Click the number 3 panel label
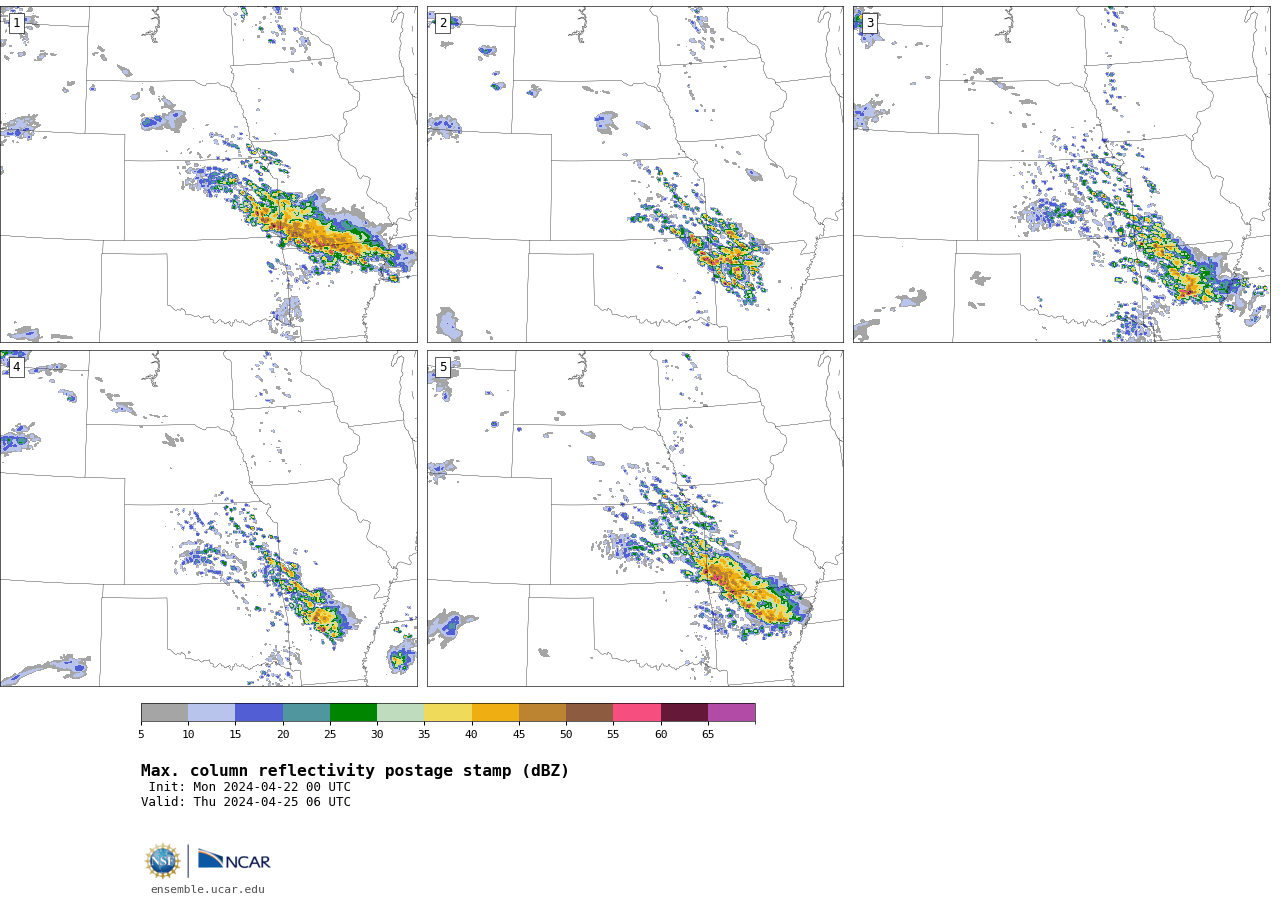Image resolution: width=1280 pixels, height=901 pixels. pos(870,23)
